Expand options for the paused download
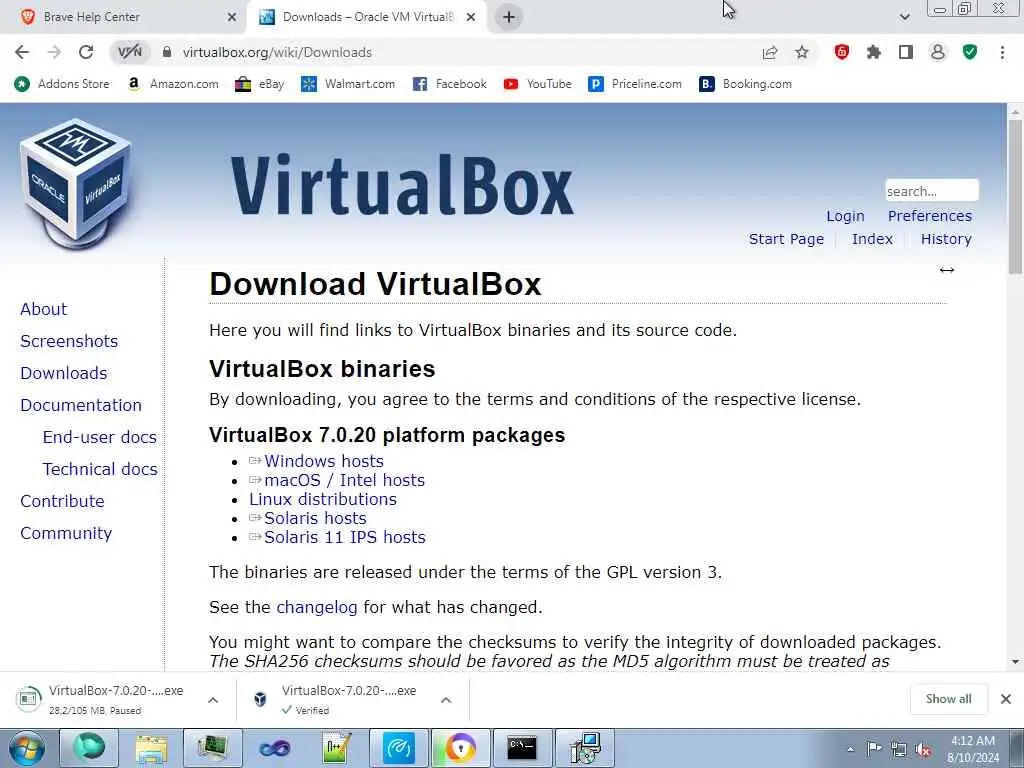 [213, 699]
